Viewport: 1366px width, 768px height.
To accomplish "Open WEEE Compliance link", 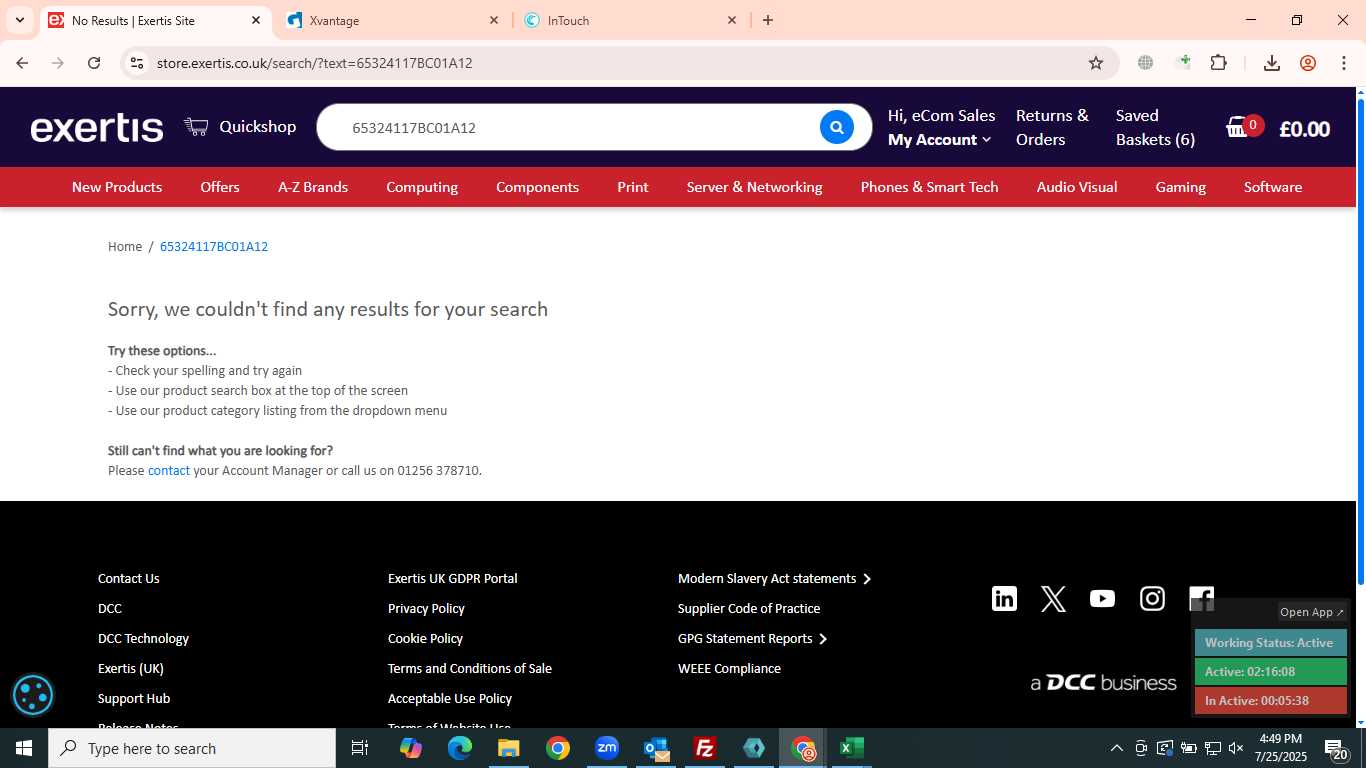I will click(x=729, y=668).
